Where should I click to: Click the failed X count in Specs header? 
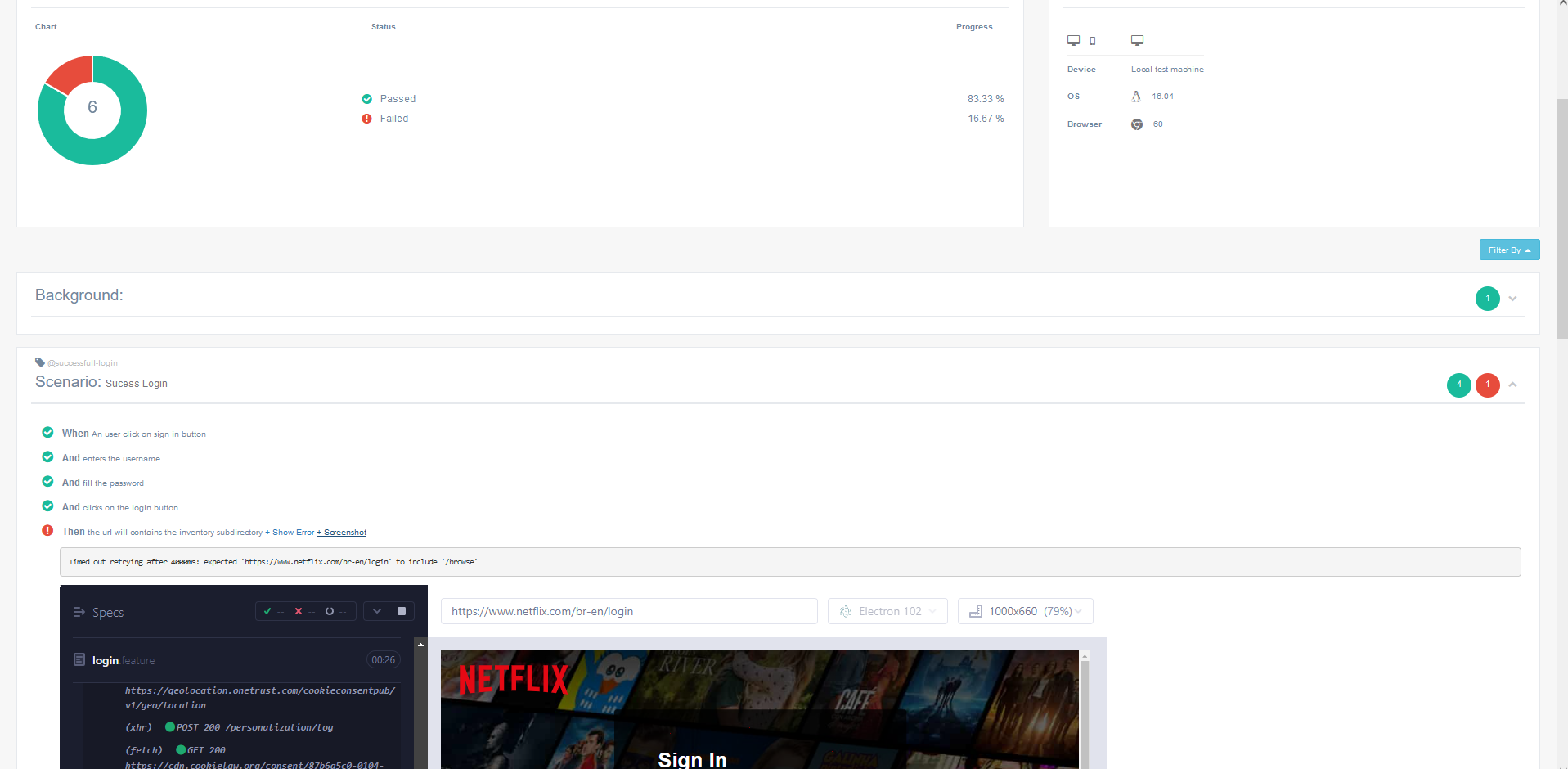coord(300,611)
